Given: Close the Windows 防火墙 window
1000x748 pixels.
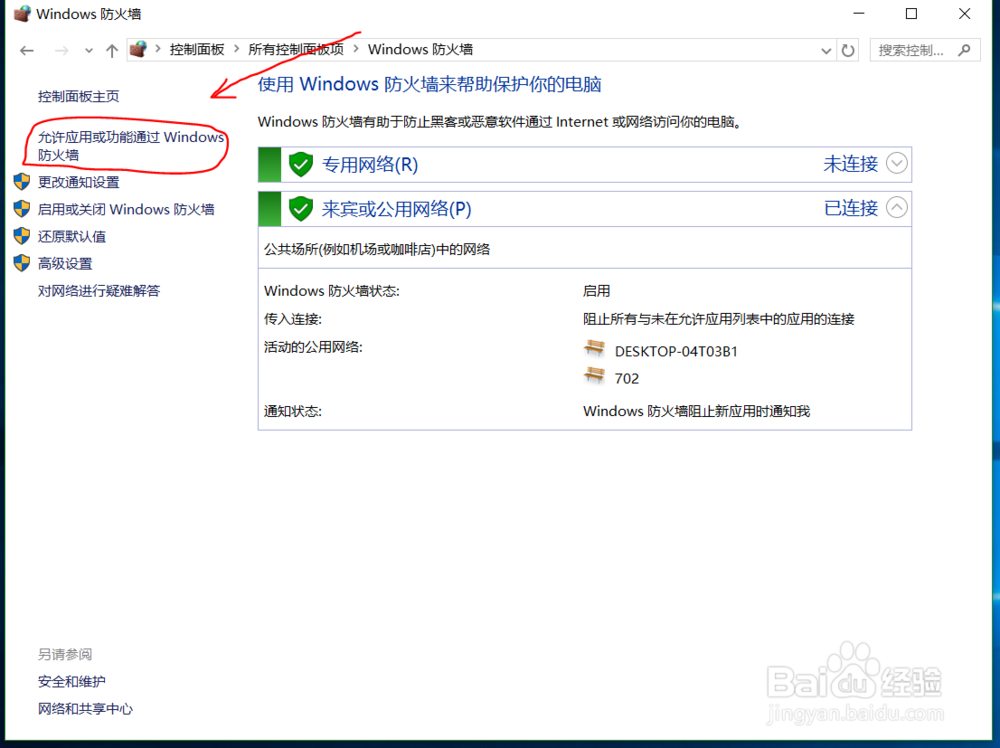Looking at the screenshot, I should click(x=964, y=13).
